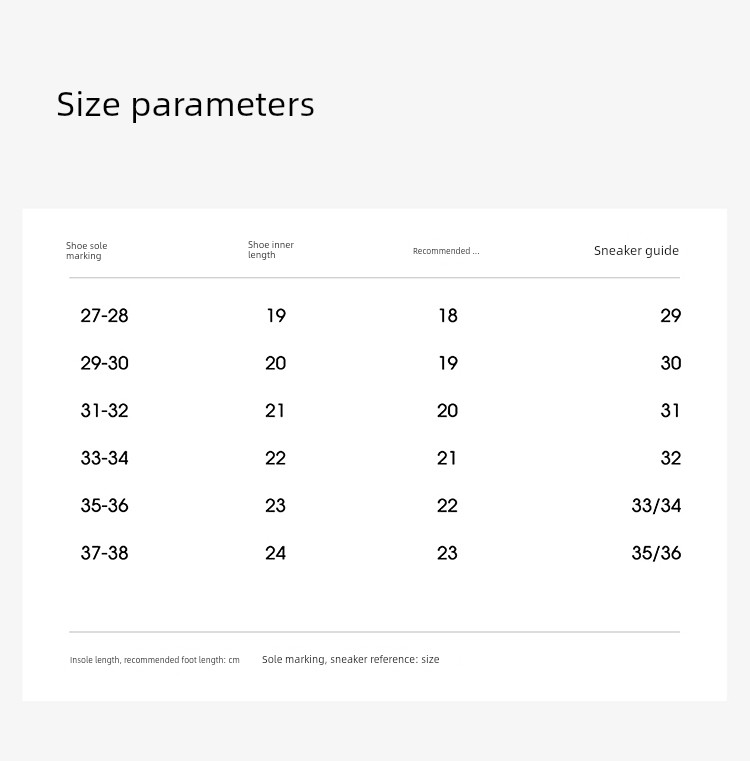The height and width of the screenshot is (761, 750).
Task: Select the Sneaker guide column header
Action: 636,250
